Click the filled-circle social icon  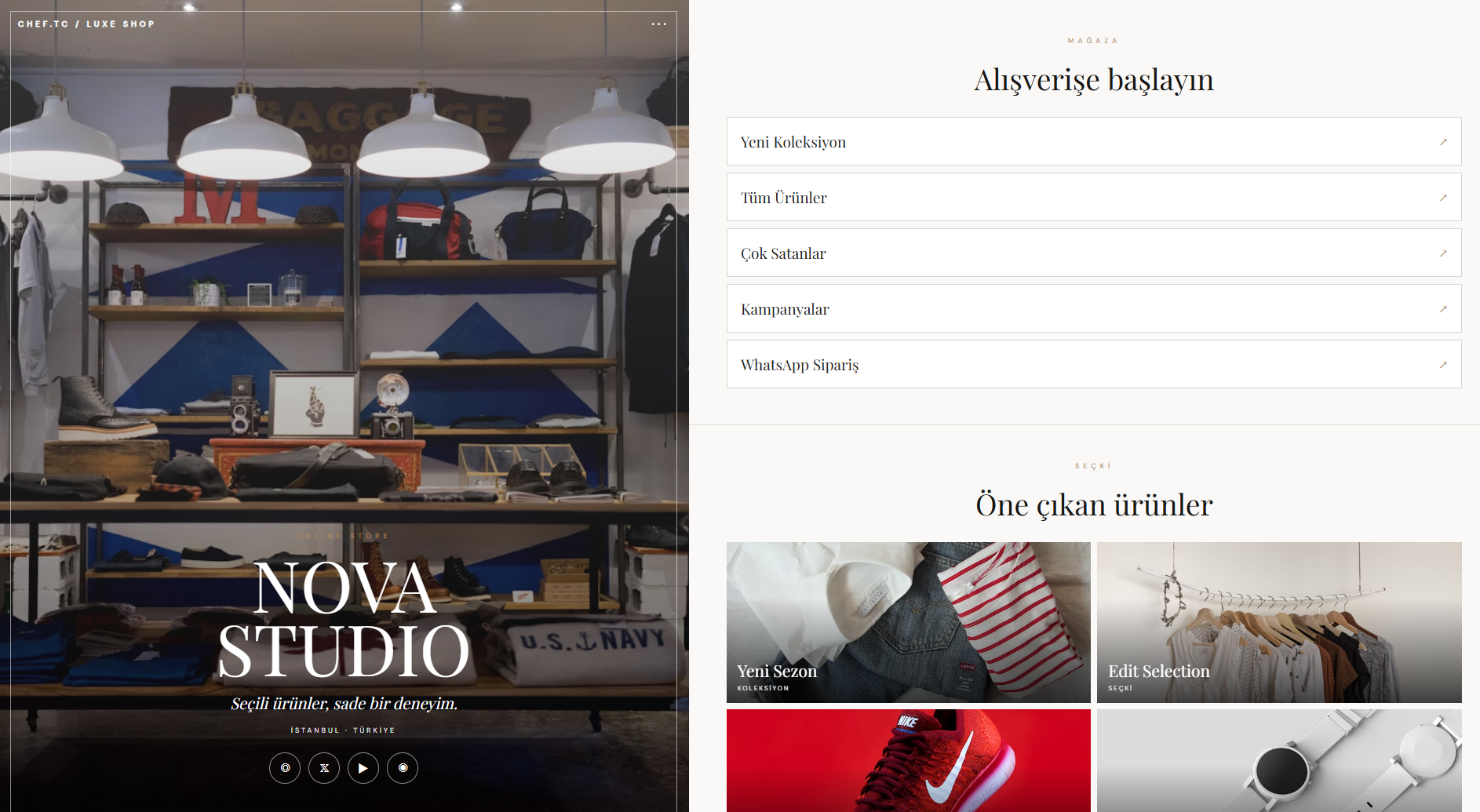[x=403, y=768]
